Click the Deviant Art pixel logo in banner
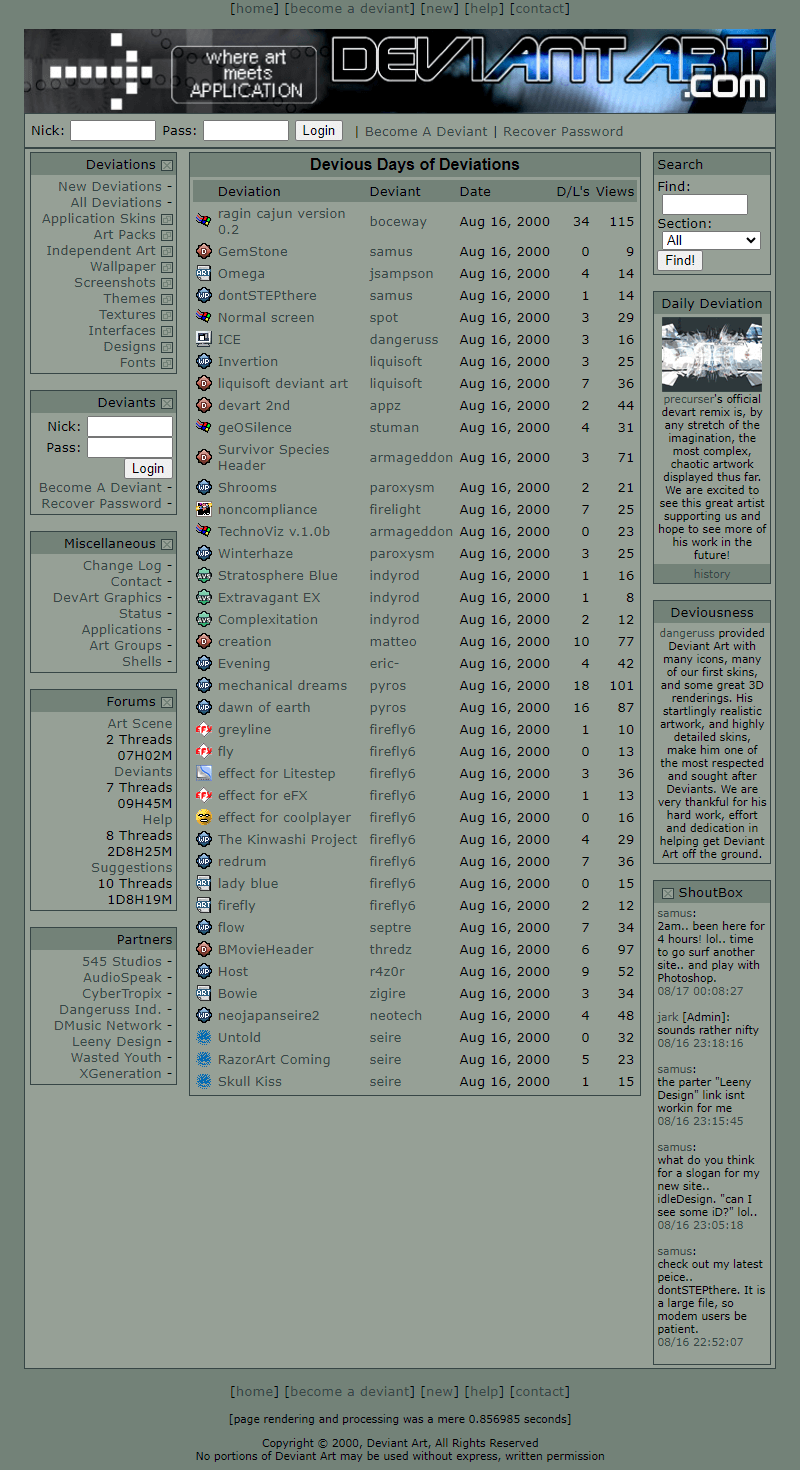The height and width of the screenshot is (1470, 800). click(101, 72)
